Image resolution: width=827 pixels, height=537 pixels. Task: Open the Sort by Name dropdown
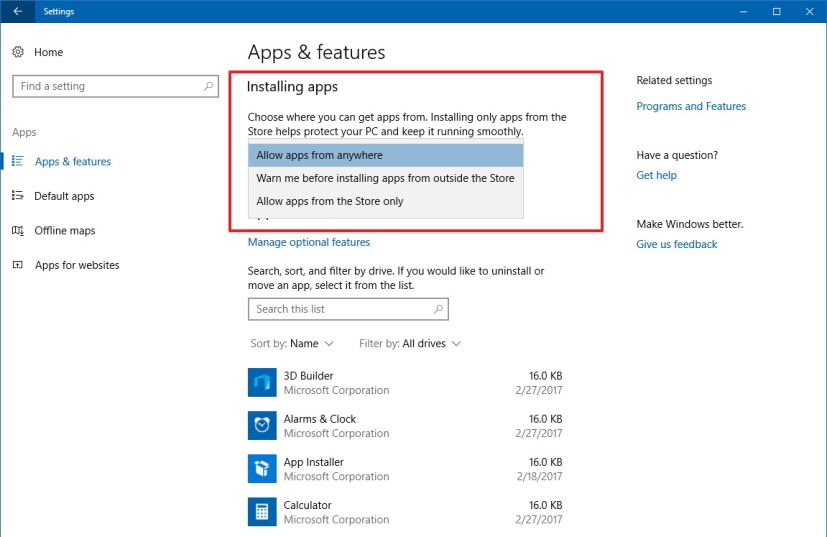(x=292, y=343)
